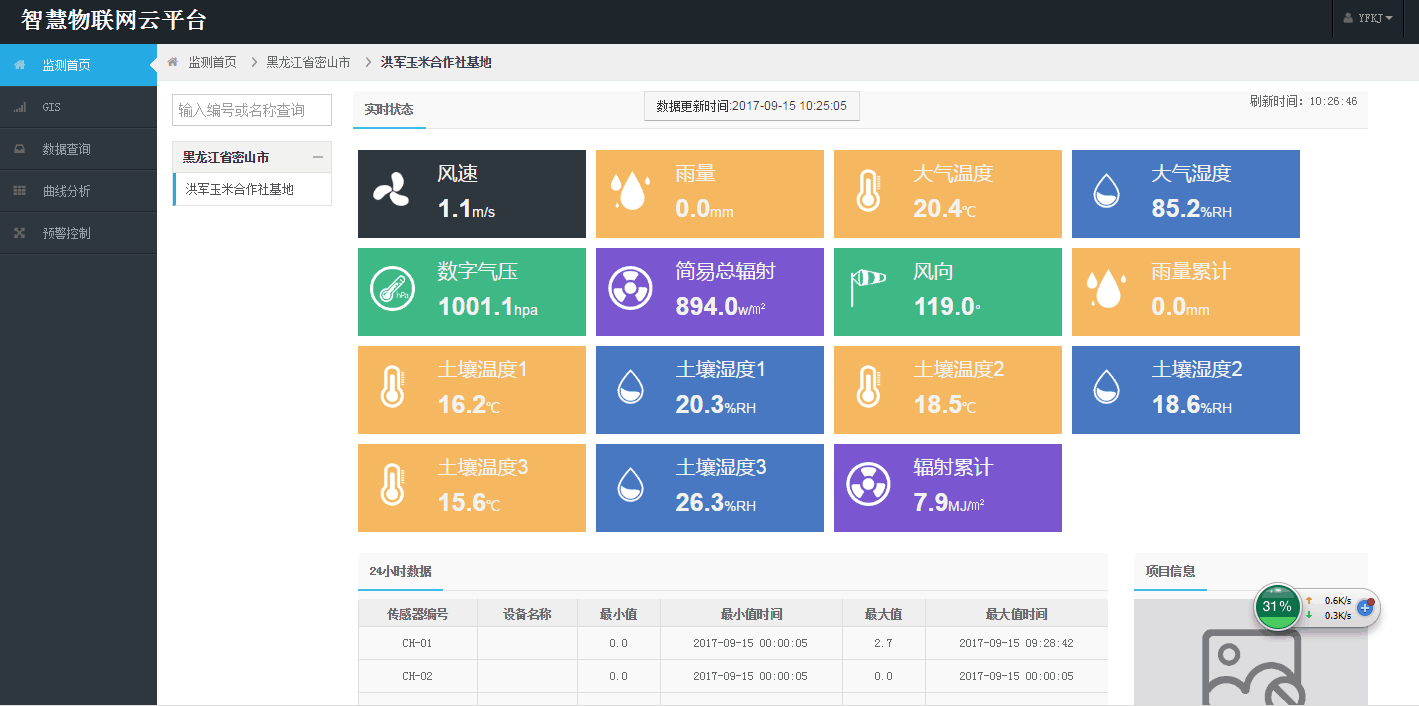Click the 31% download progress circle
The width and height of the screenshot is (1419, 706).
[1277, 607]
